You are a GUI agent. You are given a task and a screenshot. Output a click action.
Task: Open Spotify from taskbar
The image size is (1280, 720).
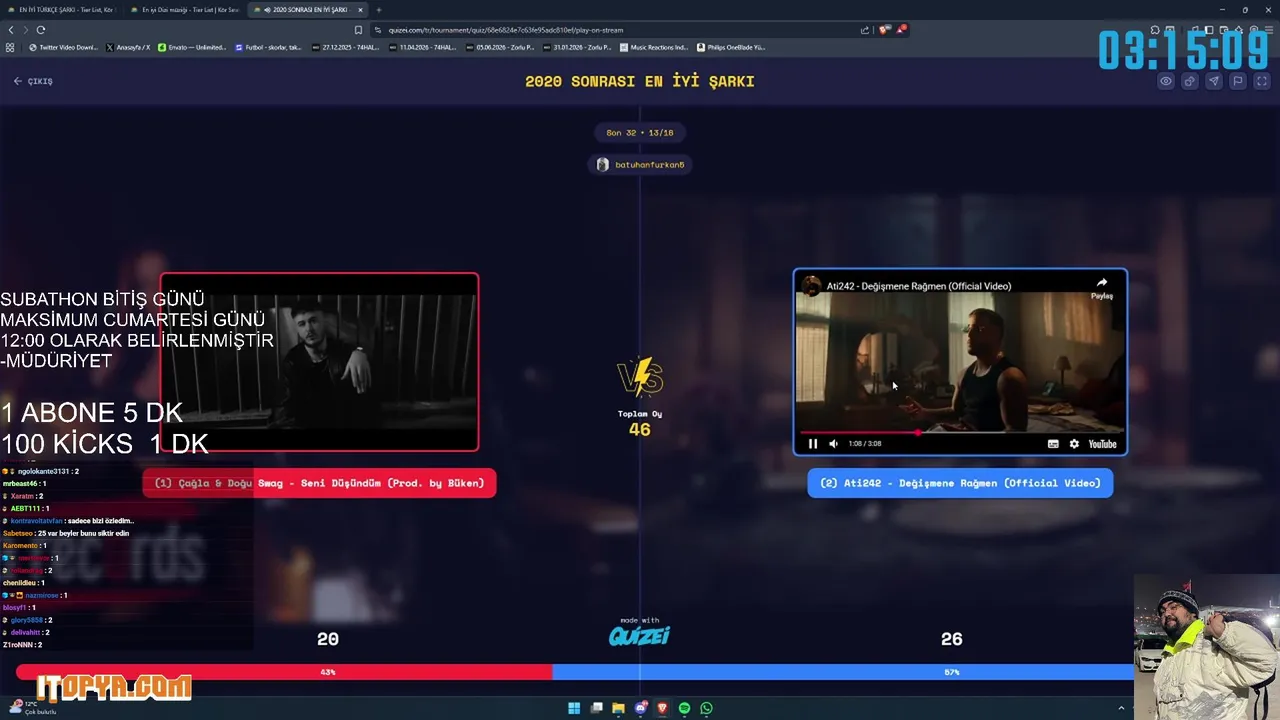tap(684, 708)
